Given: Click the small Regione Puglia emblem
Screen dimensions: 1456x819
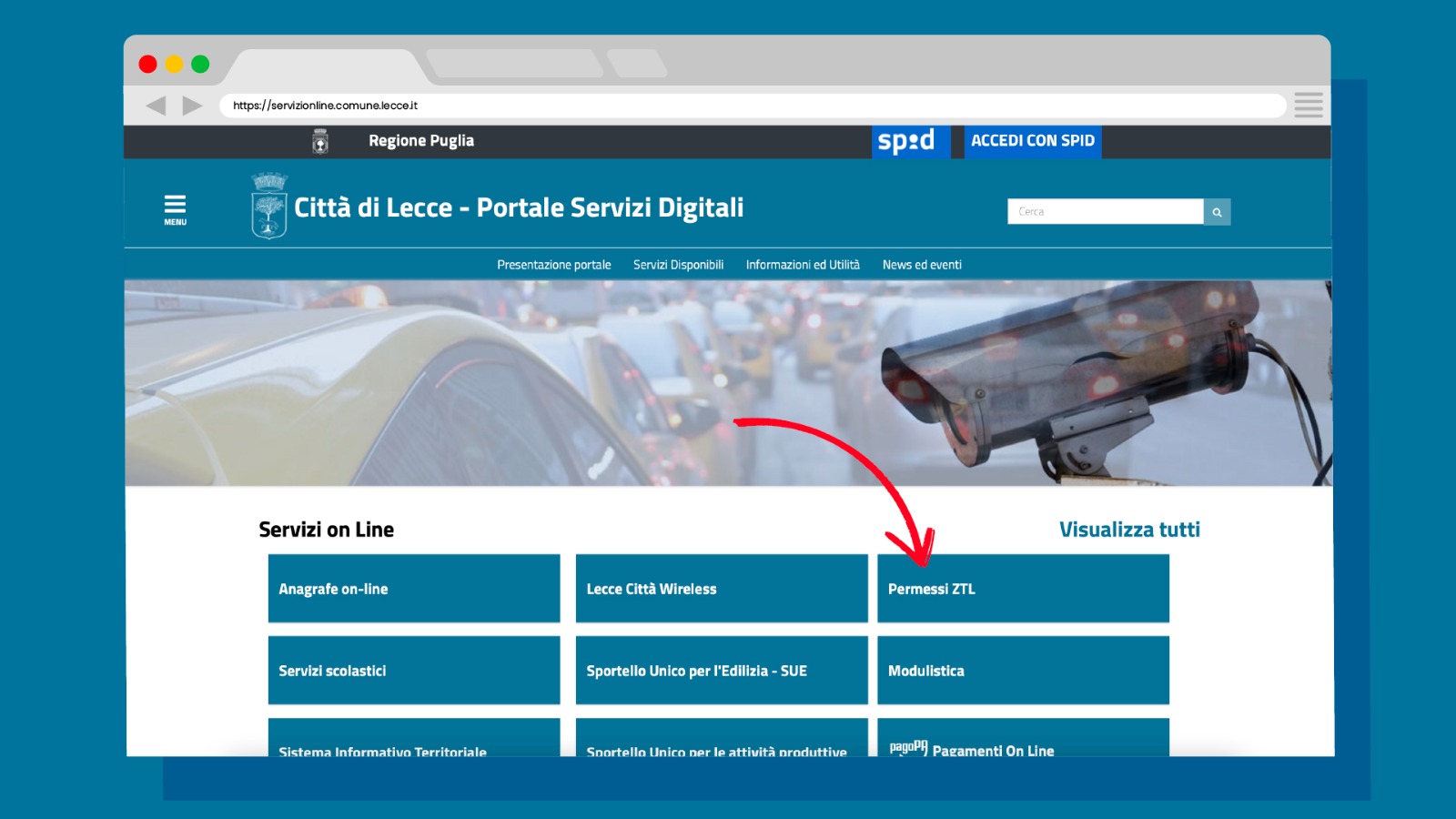Looking at the screenshot, I should tap(320, 141).
